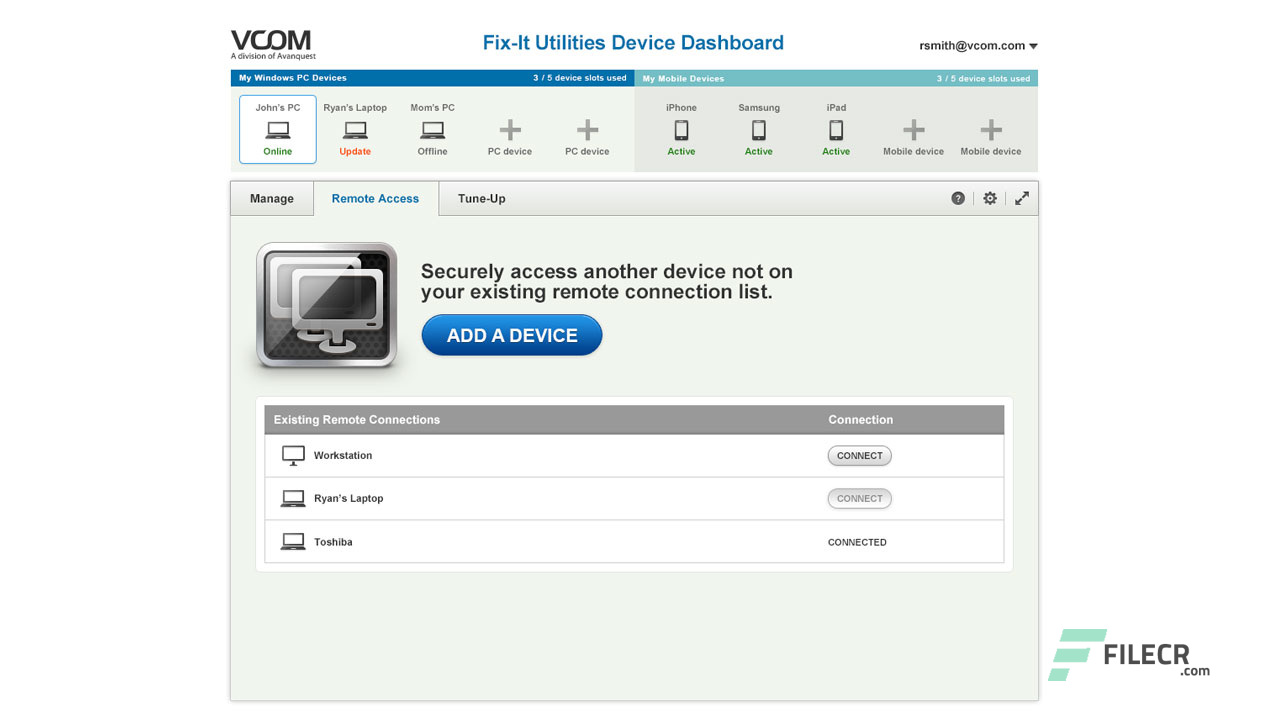This screenshot has height=720, width=1280.
Task: Select the iPad mobile device
Action: [x=836, y=130]
